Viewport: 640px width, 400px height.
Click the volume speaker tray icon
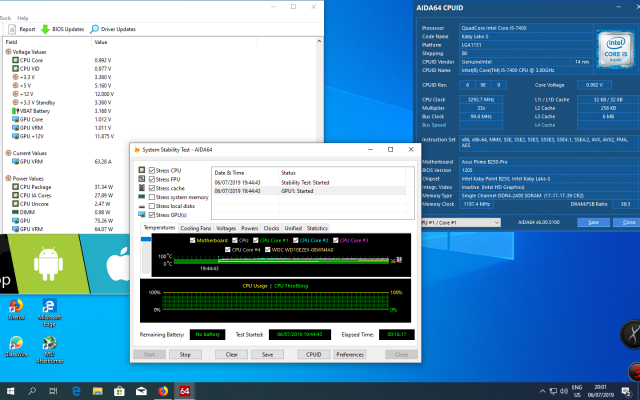click(564, 391)
